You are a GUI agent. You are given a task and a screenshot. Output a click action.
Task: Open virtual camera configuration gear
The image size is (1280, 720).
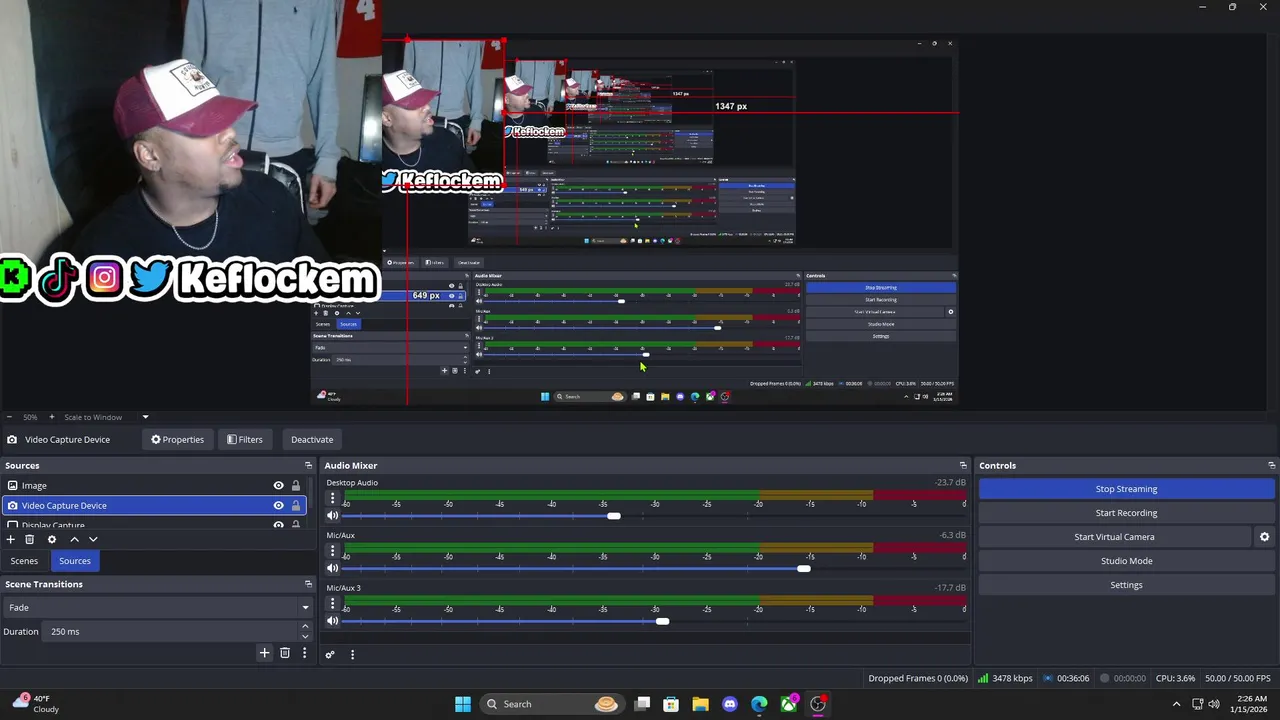pos(1264,537)
